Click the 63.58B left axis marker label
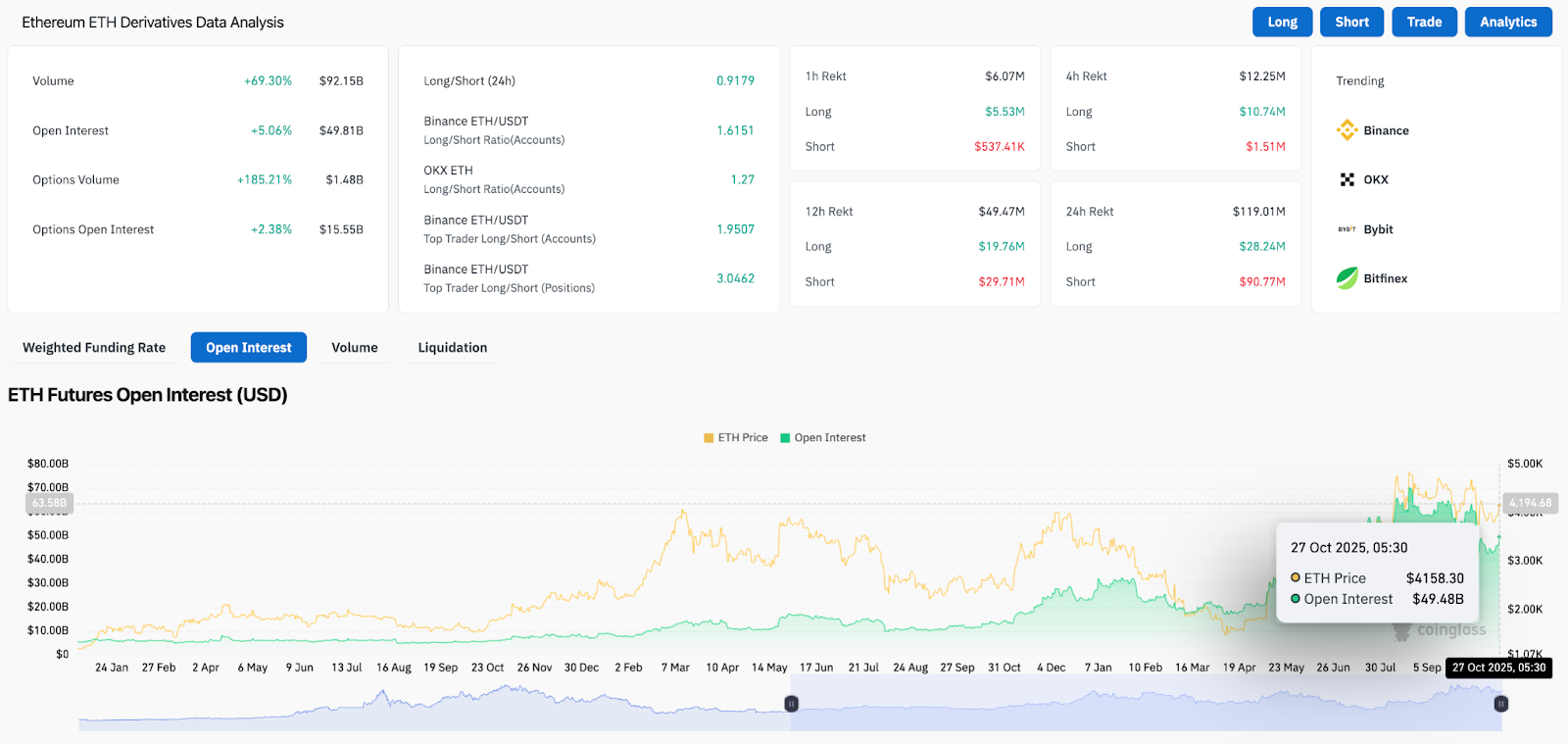 (49, 504)
